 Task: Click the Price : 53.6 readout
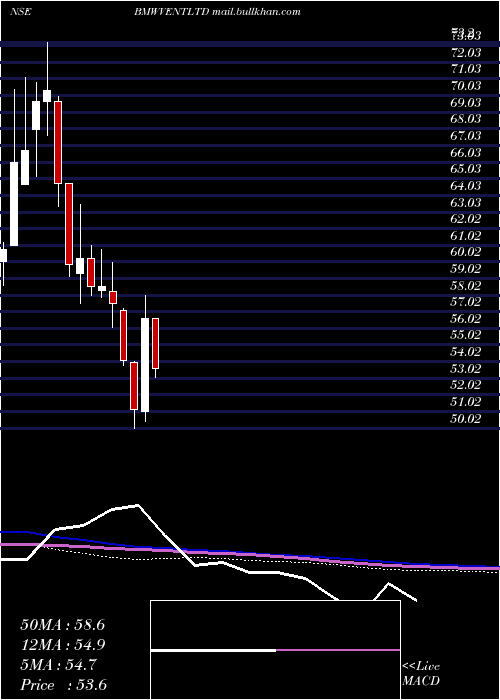pos(62,685)
